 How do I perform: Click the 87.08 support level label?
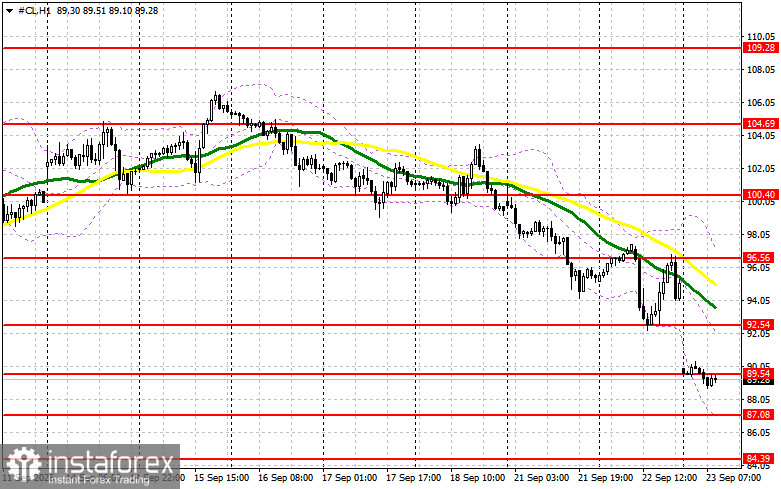pos(759,414)
